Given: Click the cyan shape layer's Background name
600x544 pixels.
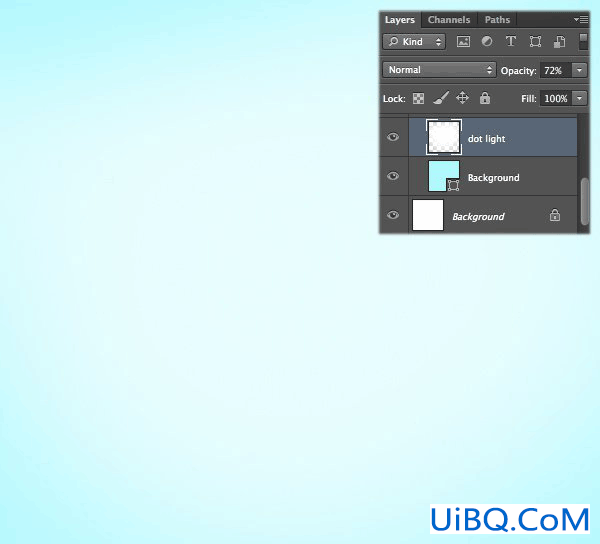Looking at the screenshot, I should coord(494,178).
